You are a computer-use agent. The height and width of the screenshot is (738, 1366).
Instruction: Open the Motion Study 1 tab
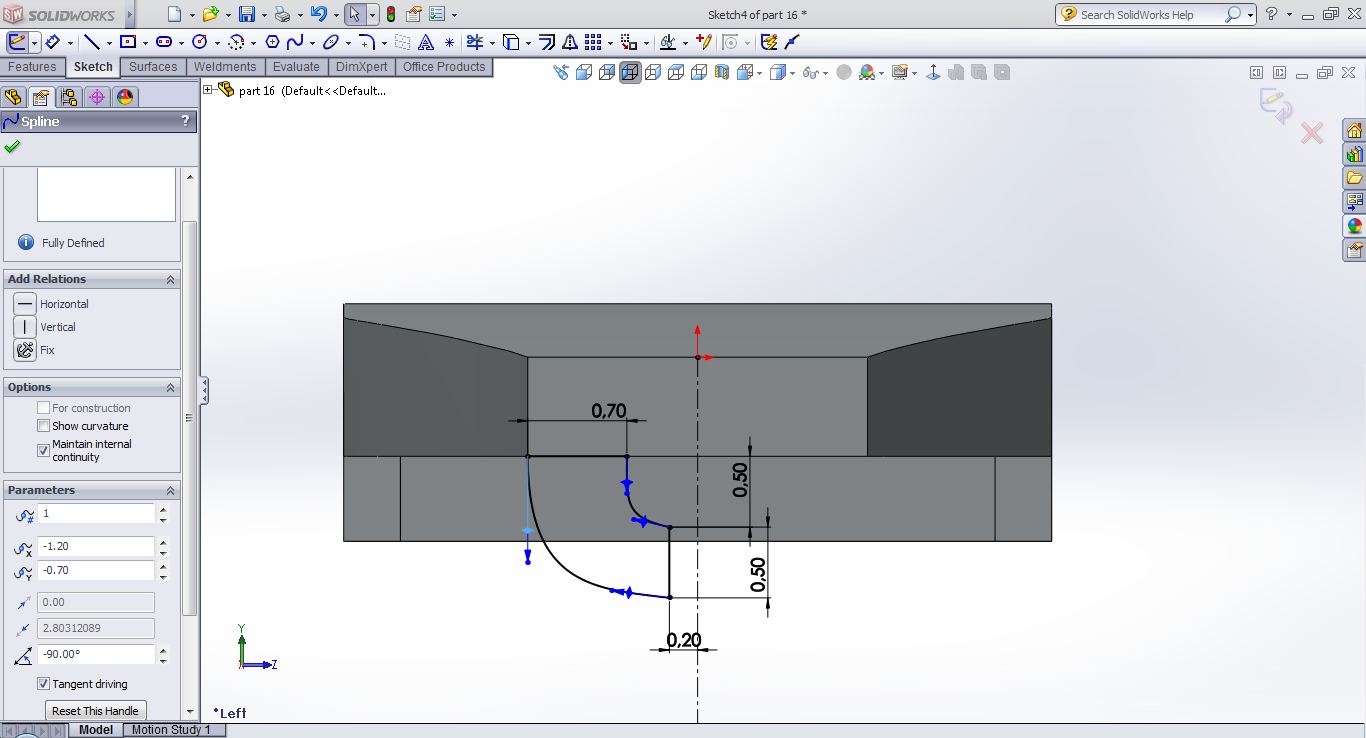[171, 730]
